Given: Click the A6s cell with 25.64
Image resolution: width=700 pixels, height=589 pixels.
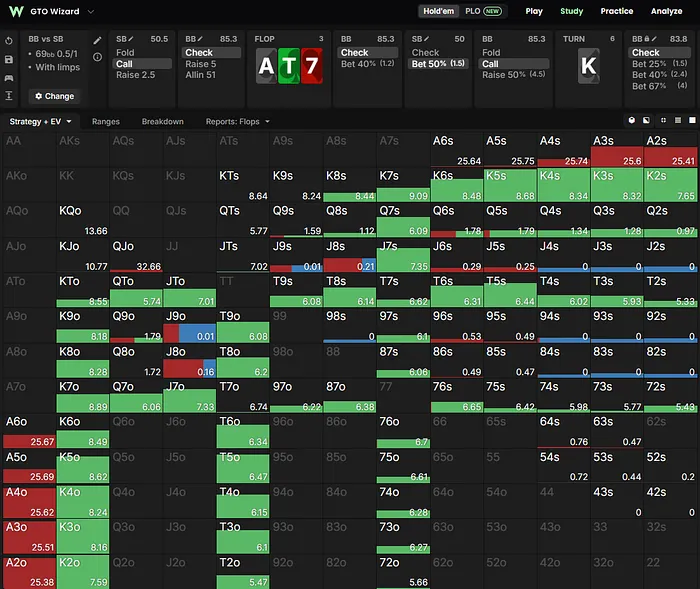Looking at the screenshot, I should [456, 150].
